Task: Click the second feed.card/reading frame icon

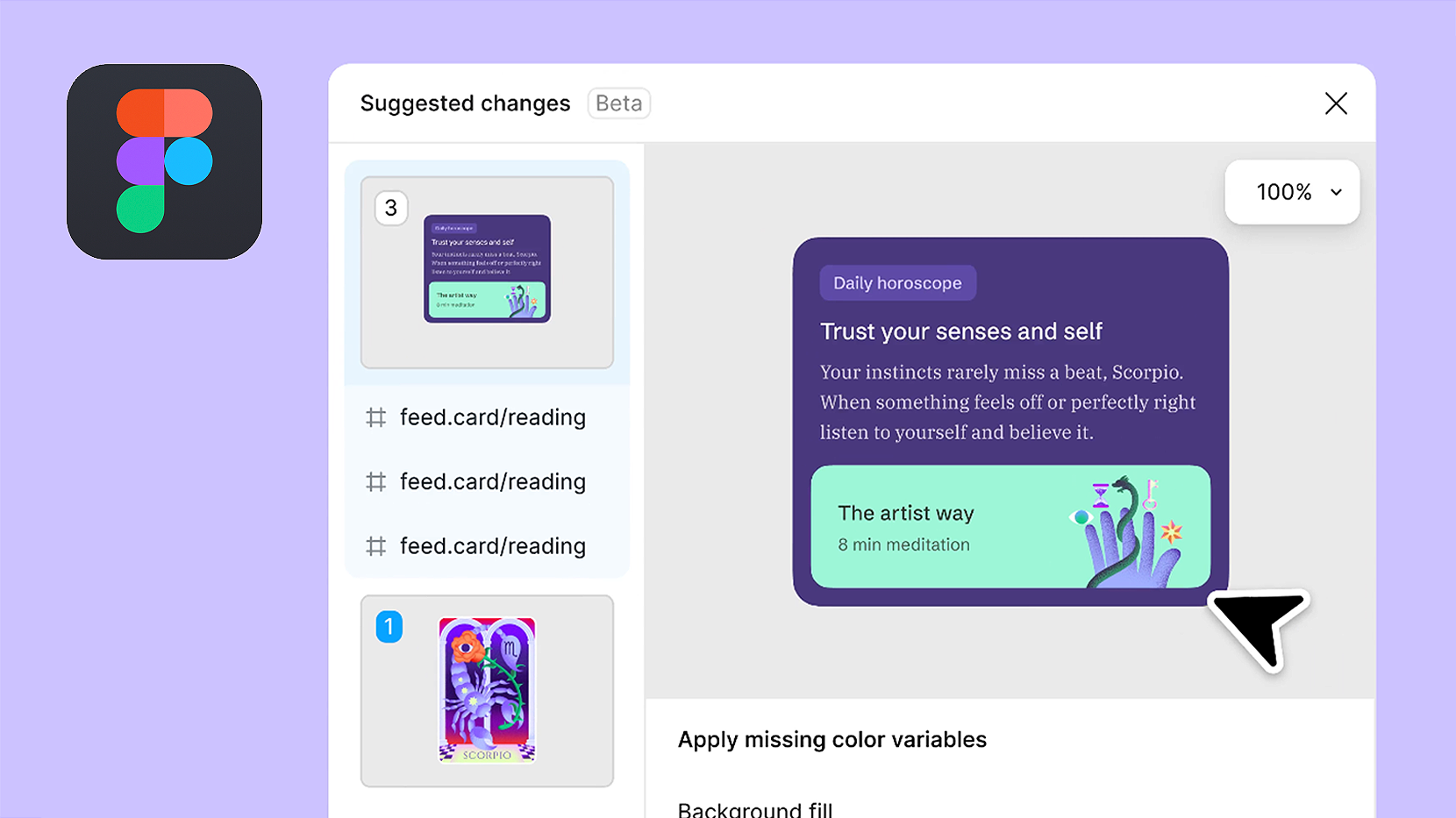Action: (x=376, y=481)
